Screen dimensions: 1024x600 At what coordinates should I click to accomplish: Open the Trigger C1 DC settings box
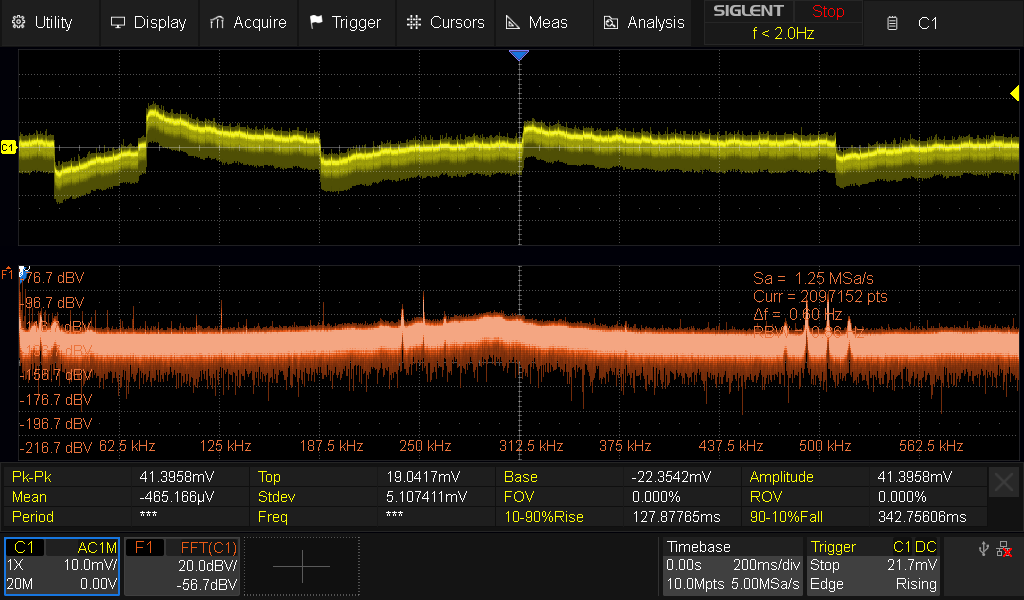pyautogui.click(x=876, y=566)
